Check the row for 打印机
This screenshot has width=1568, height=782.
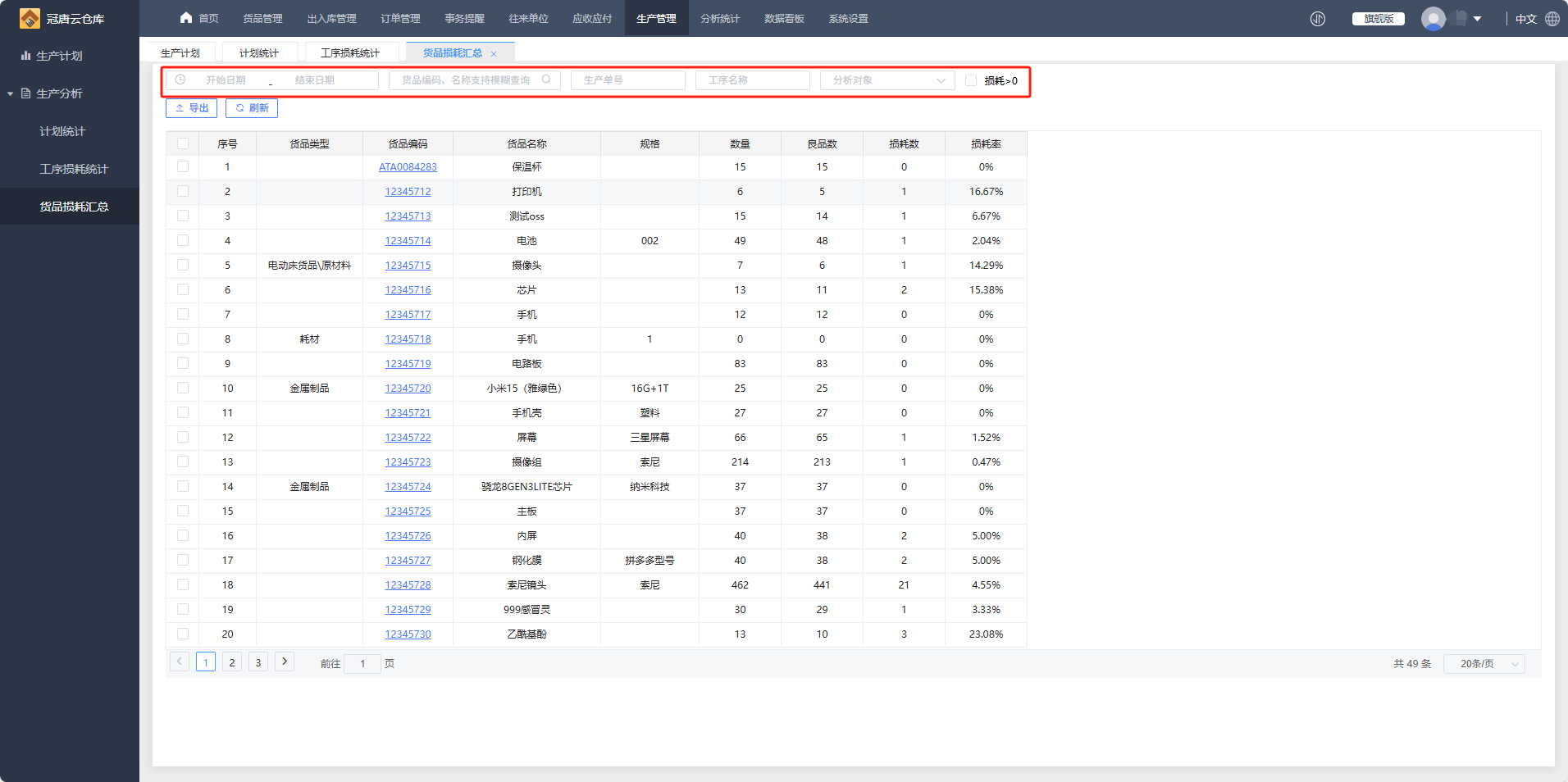point(183,191)
